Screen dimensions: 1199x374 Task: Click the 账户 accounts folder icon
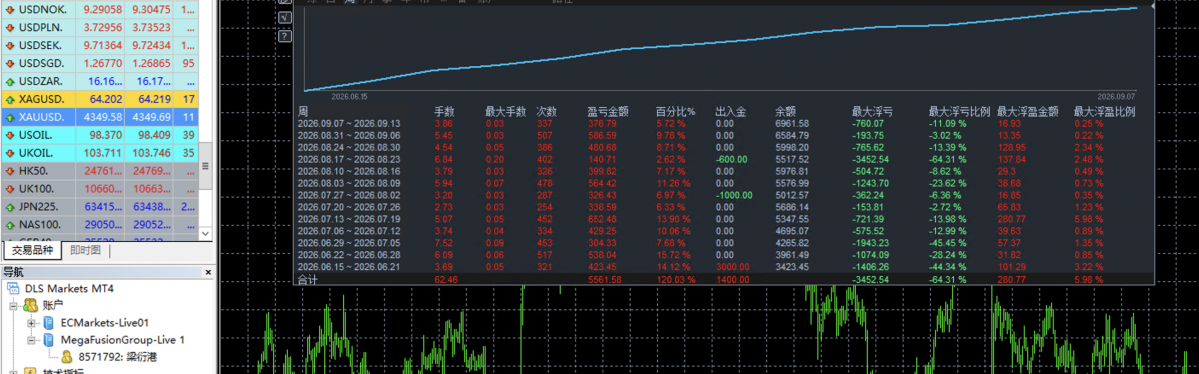click(31, 305)
